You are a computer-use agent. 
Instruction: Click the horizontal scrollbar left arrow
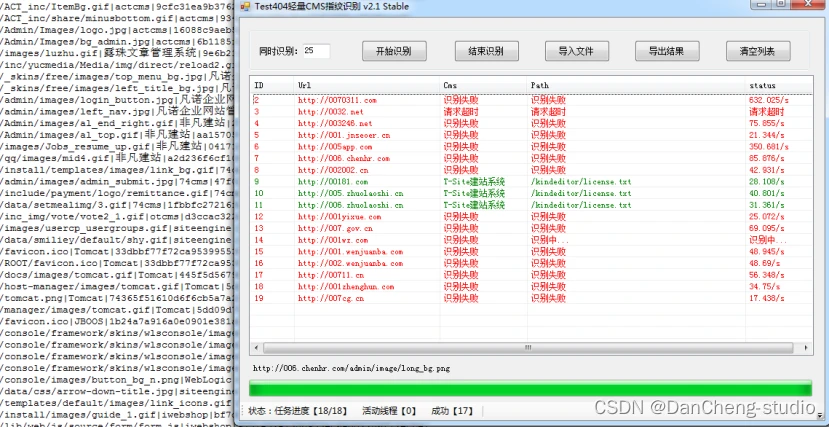click(256, 349)
